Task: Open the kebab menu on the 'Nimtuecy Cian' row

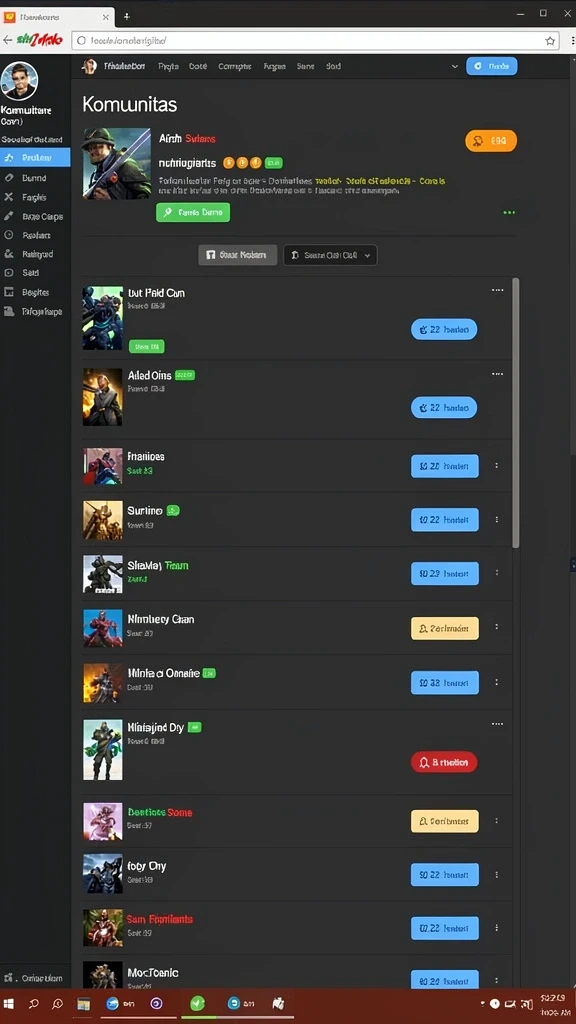Action: point(496,627)
